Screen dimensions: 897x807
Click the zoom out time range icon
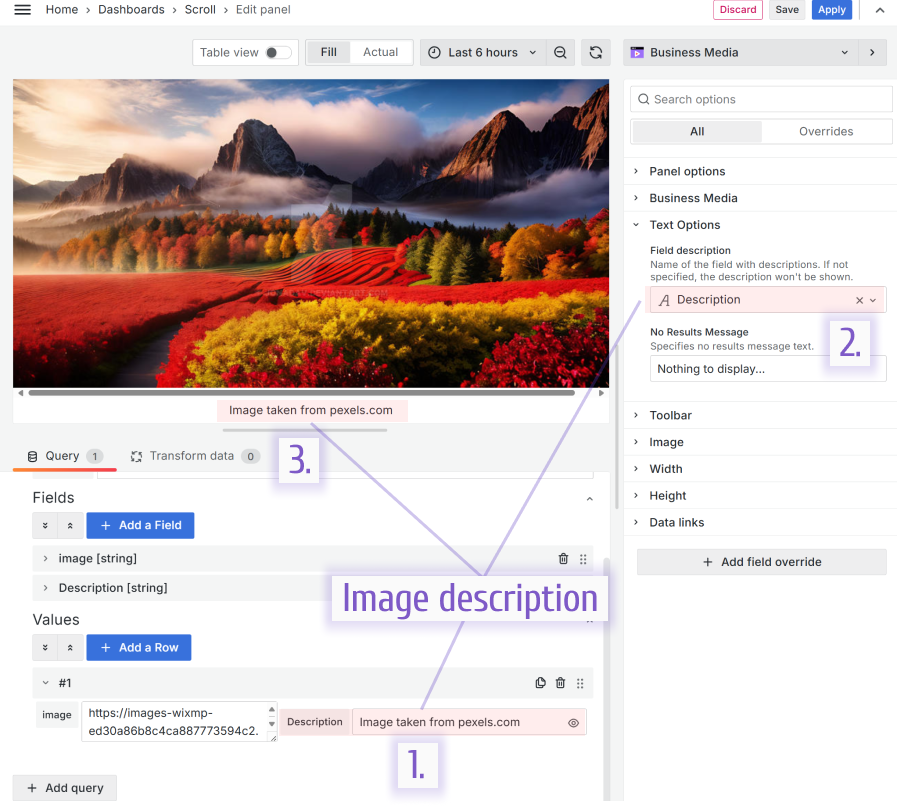click(x=560, y=53)
